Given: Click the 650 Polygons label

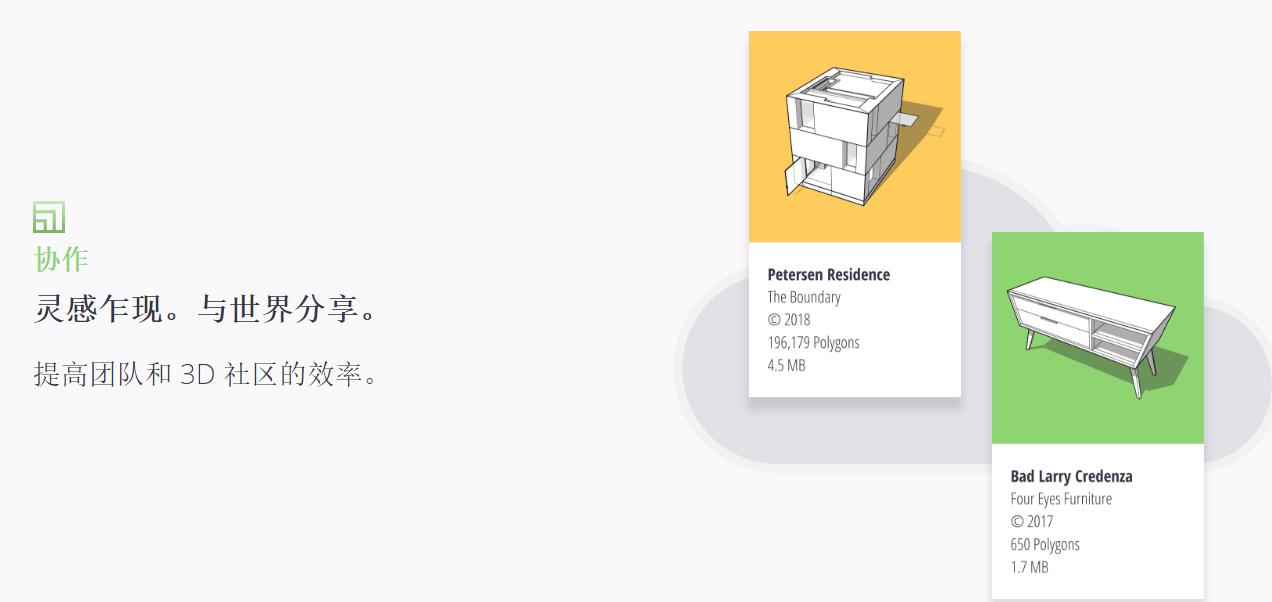Looking at the screenshot, I should (x=1044, y=545).
